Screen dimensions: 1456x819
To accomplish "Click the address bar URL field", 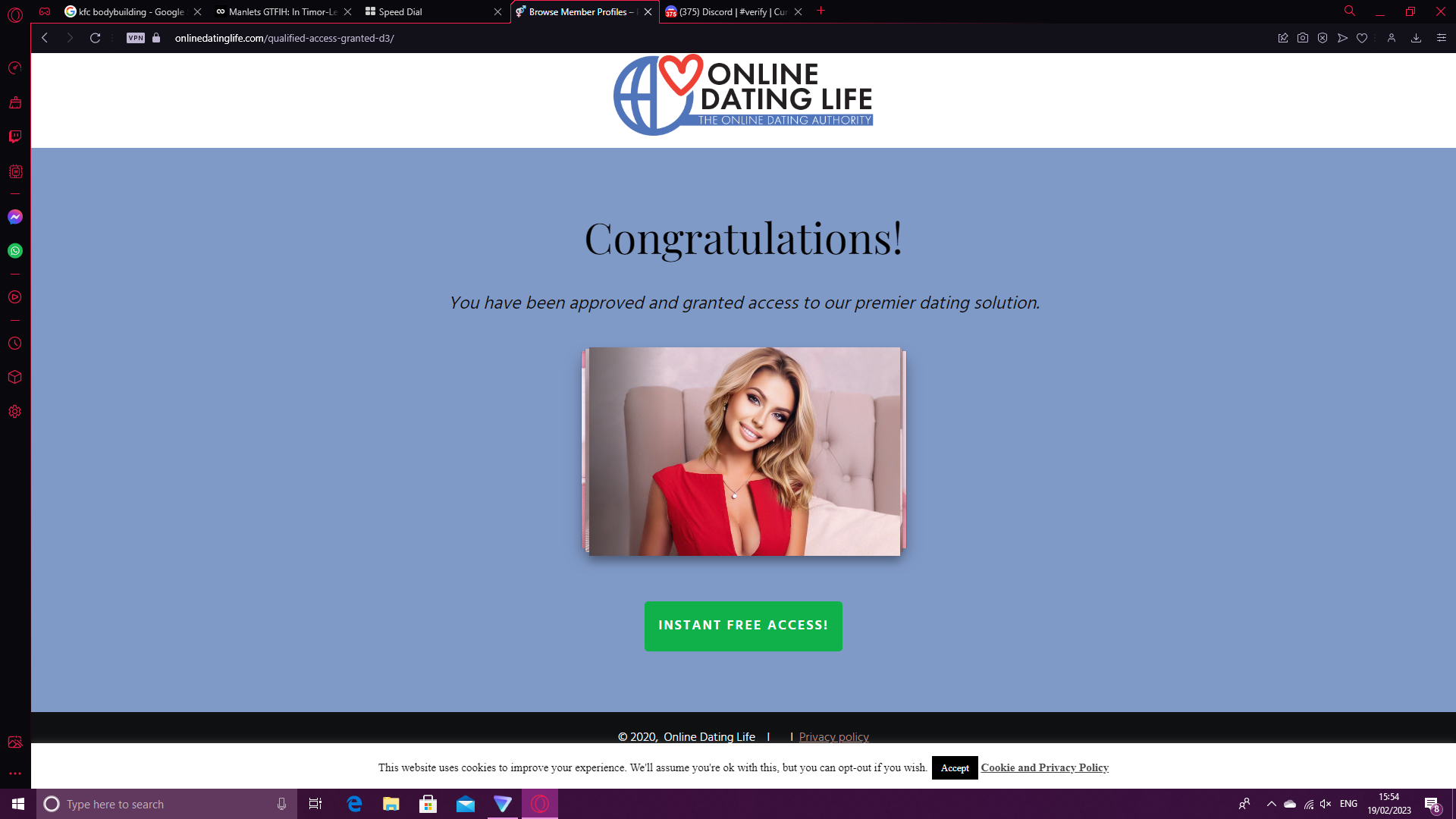I will point(284,38).
